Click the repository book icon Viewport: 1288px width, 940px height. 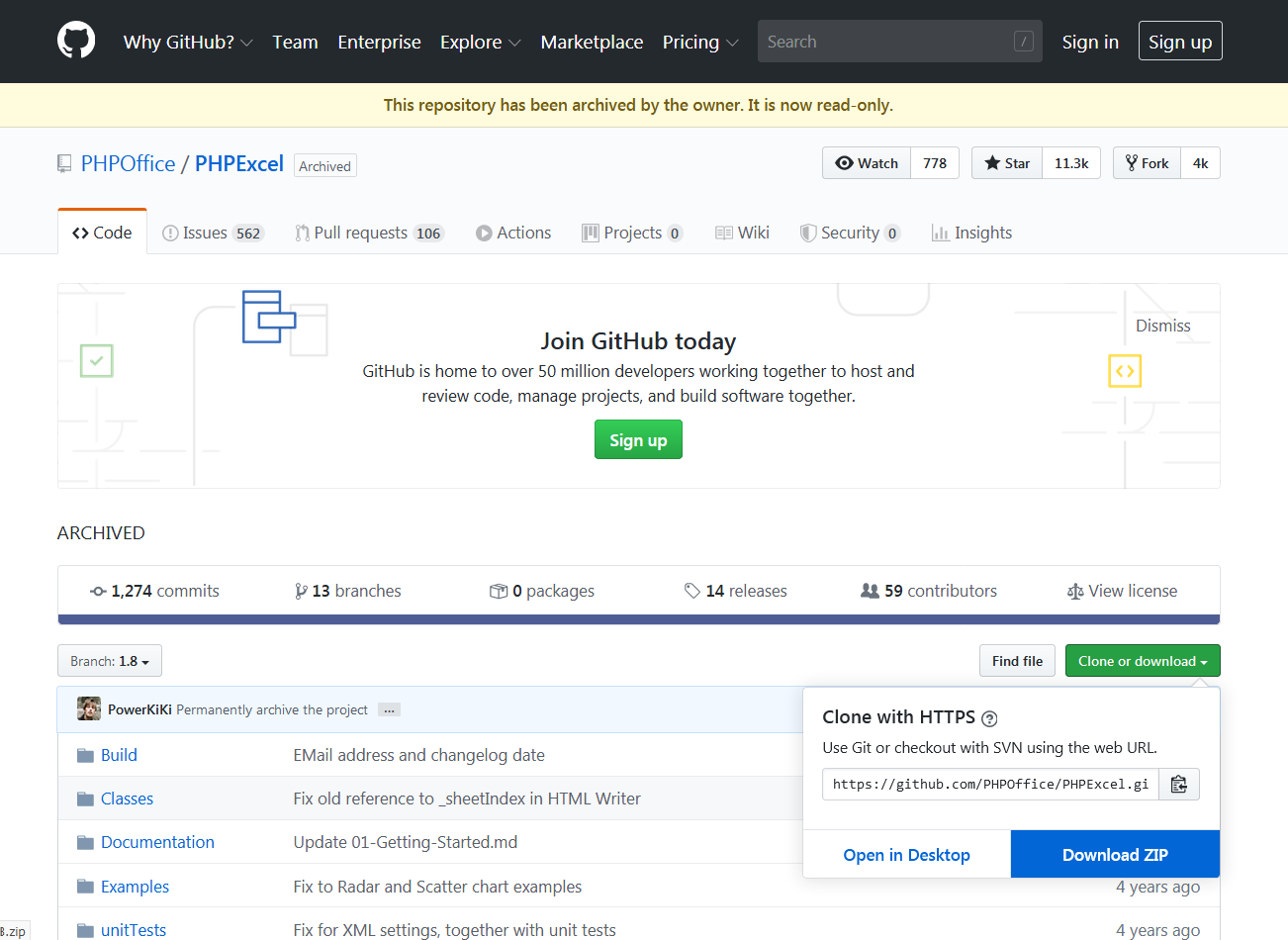(64, 163)
